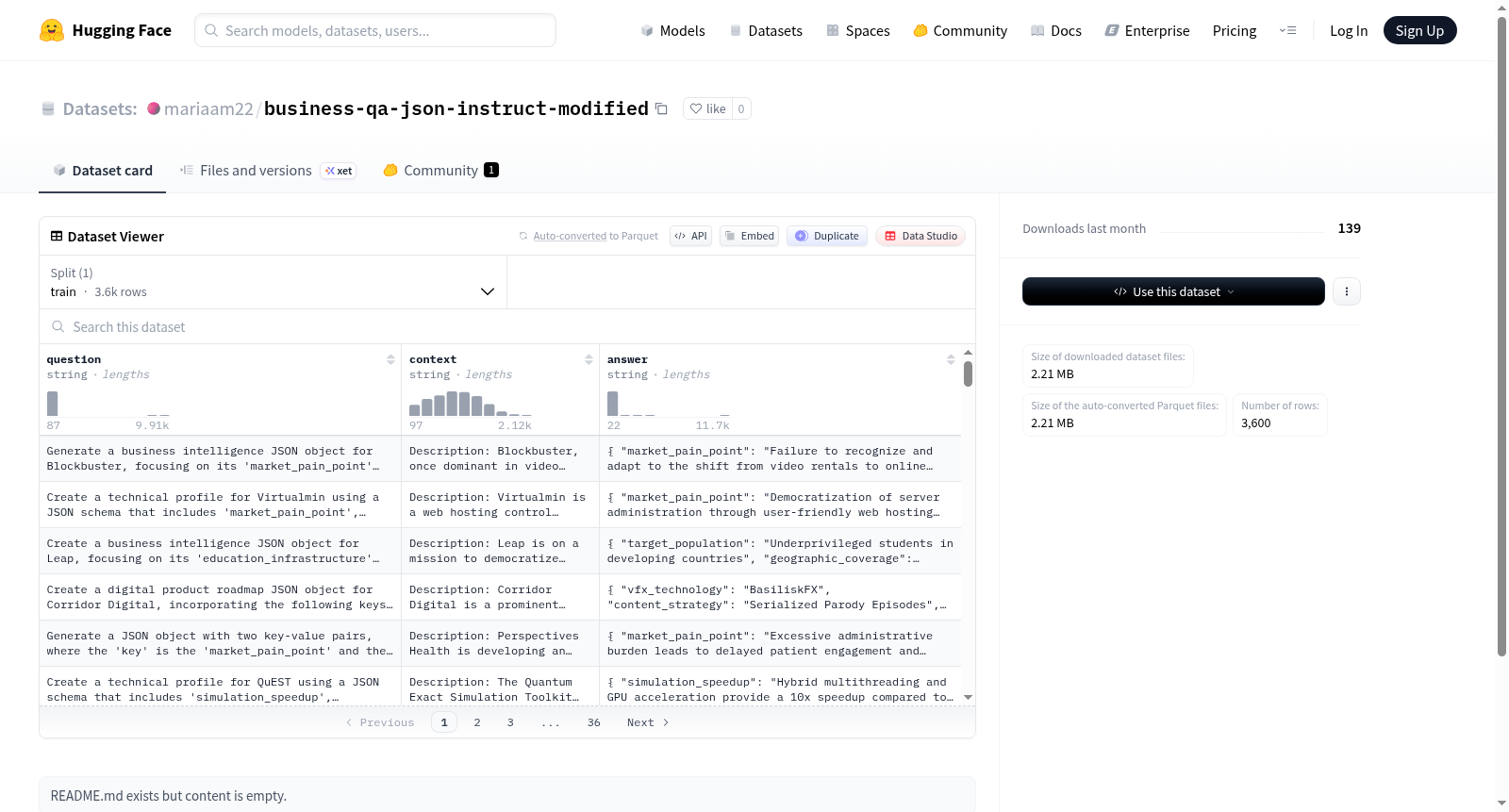Go to Models in the top navigation
The height and width of the screenshot is (812, 1509).
pos(672,30)
